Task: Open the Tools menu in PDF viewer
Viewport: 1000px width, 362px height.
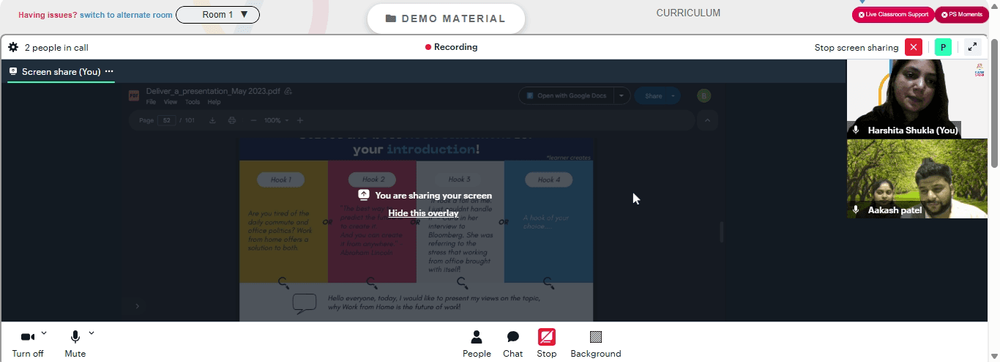Action: click(193, 102)
